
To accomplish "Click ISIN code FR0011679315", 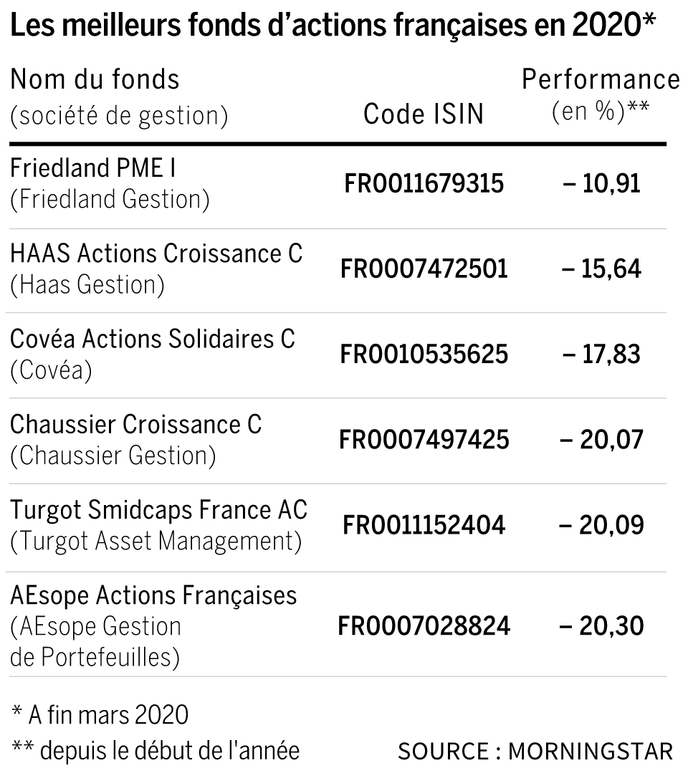I will coord(424,183).
